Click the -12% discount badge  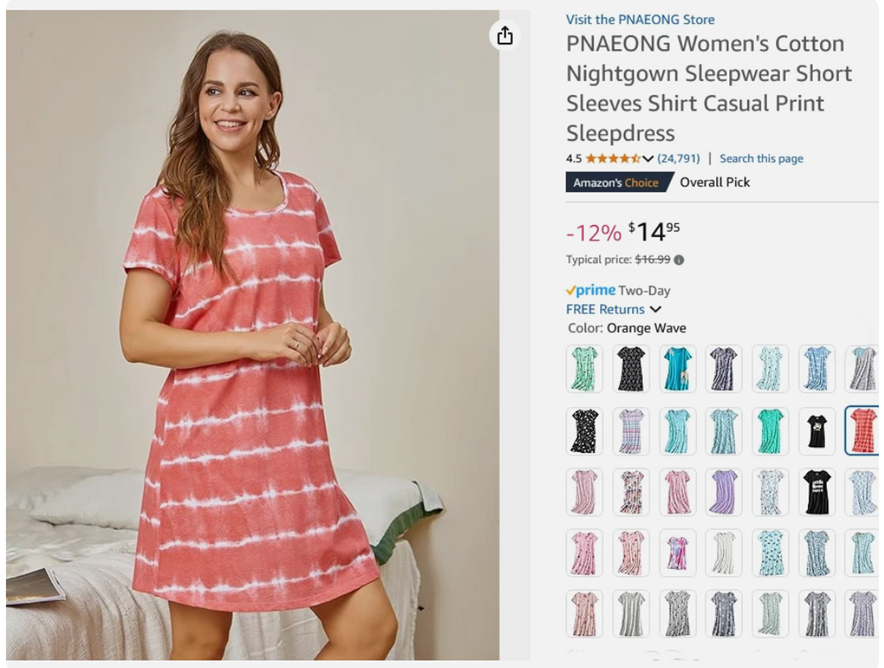coord(594,232)
